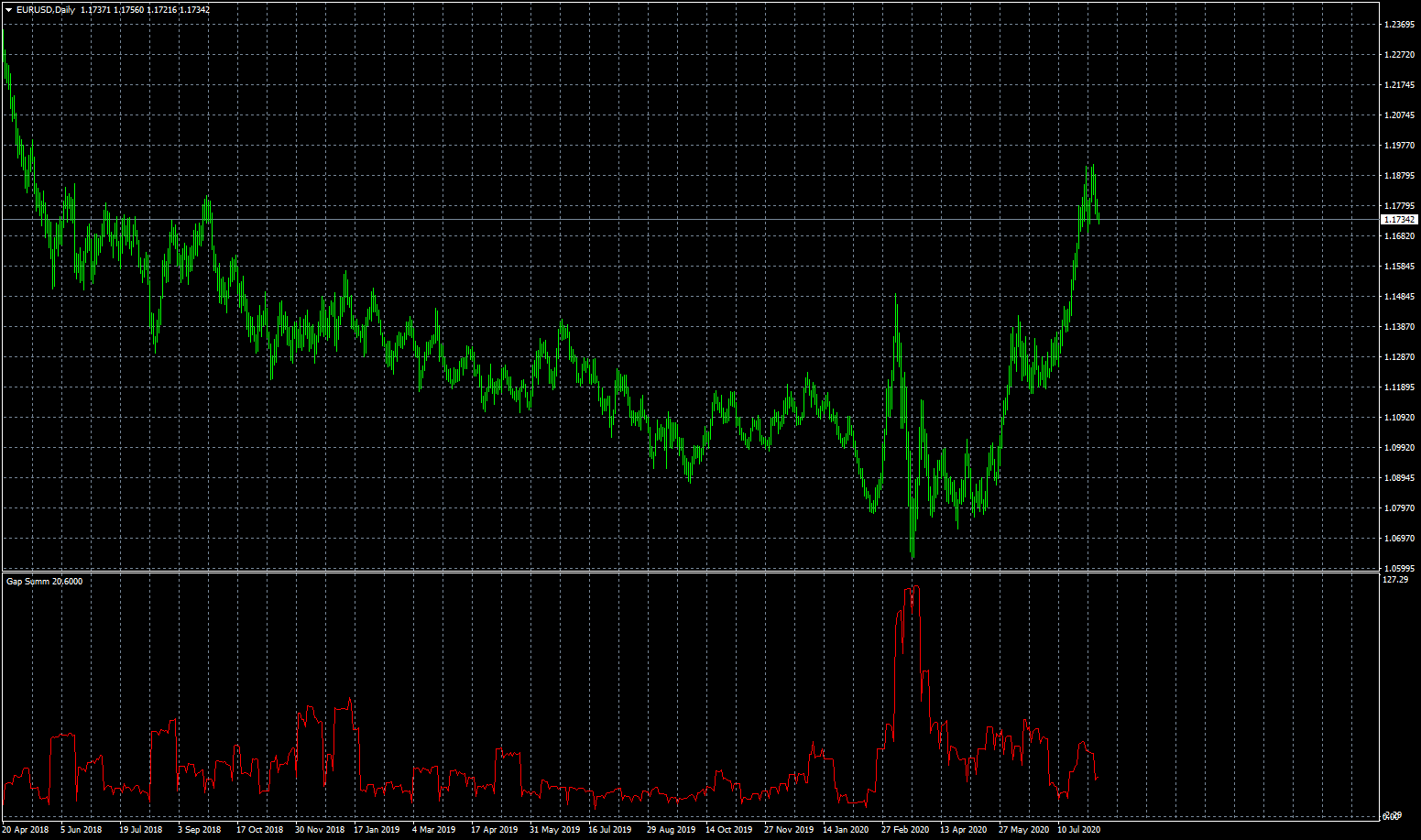Click the 29 Aug 2019 date label

pos(672,830)
